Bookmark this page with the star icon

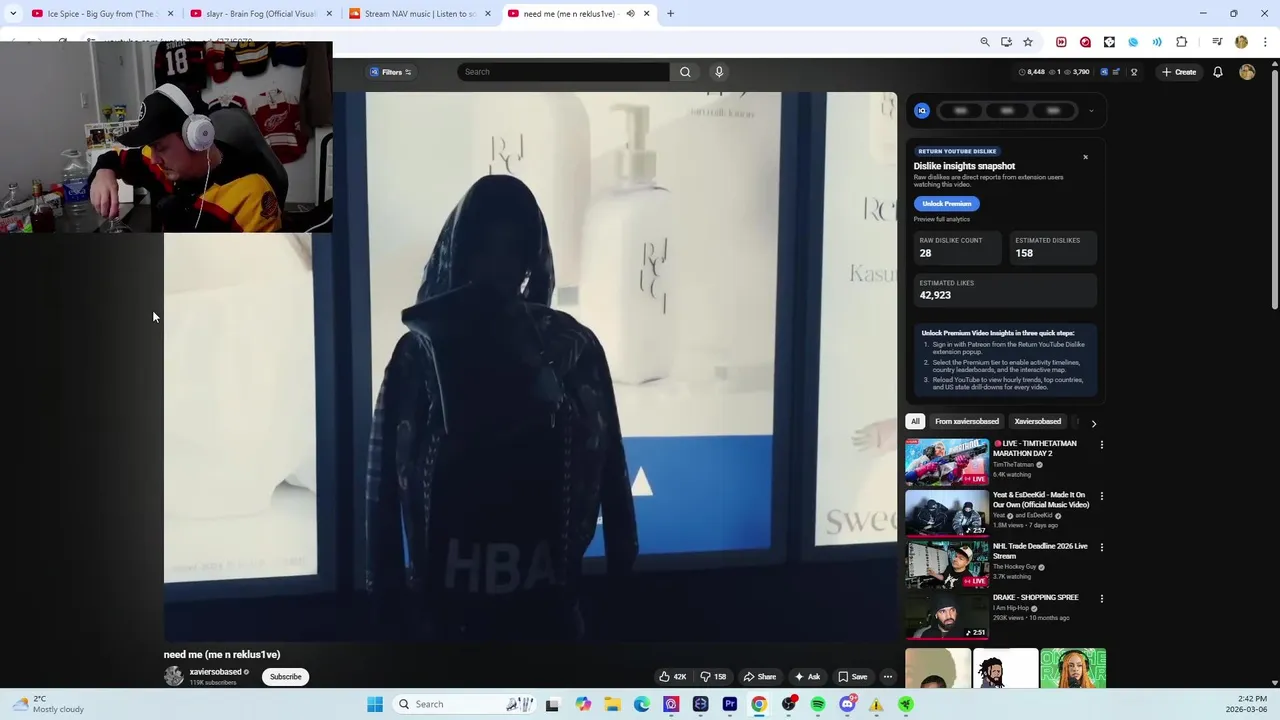click(x=1027, y=42)
